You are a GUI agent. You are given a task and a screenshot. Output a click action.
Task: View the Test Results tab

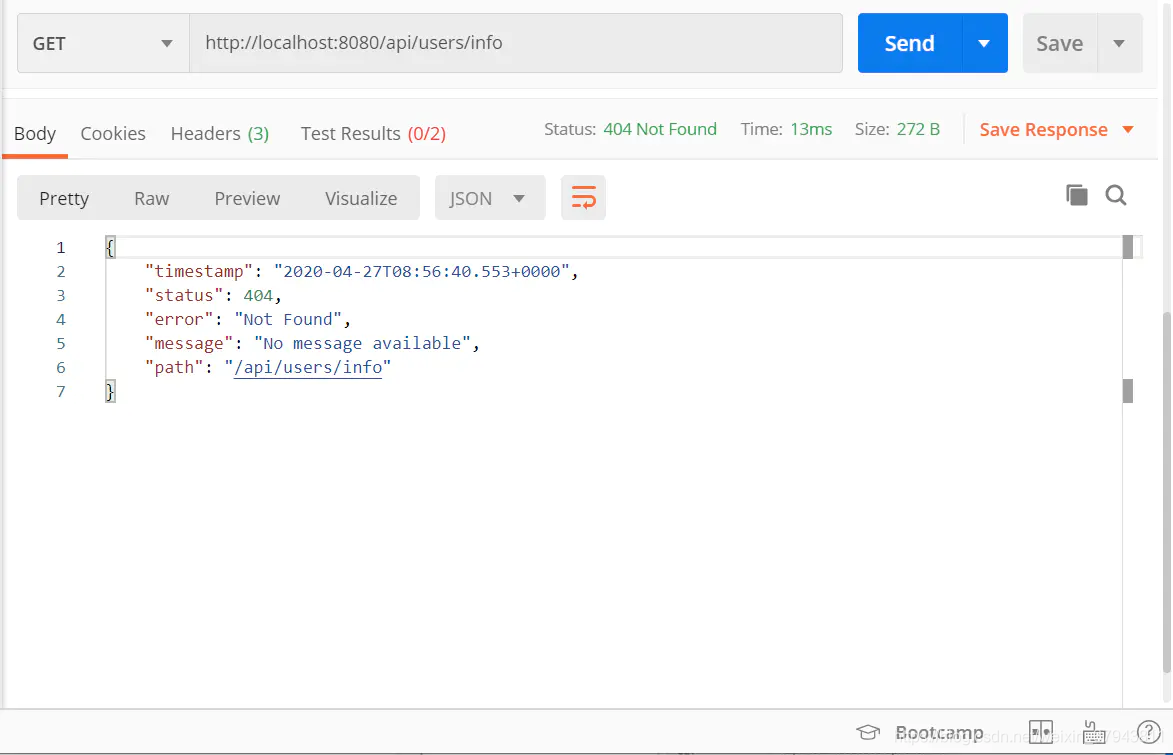(x=373, y=134)
